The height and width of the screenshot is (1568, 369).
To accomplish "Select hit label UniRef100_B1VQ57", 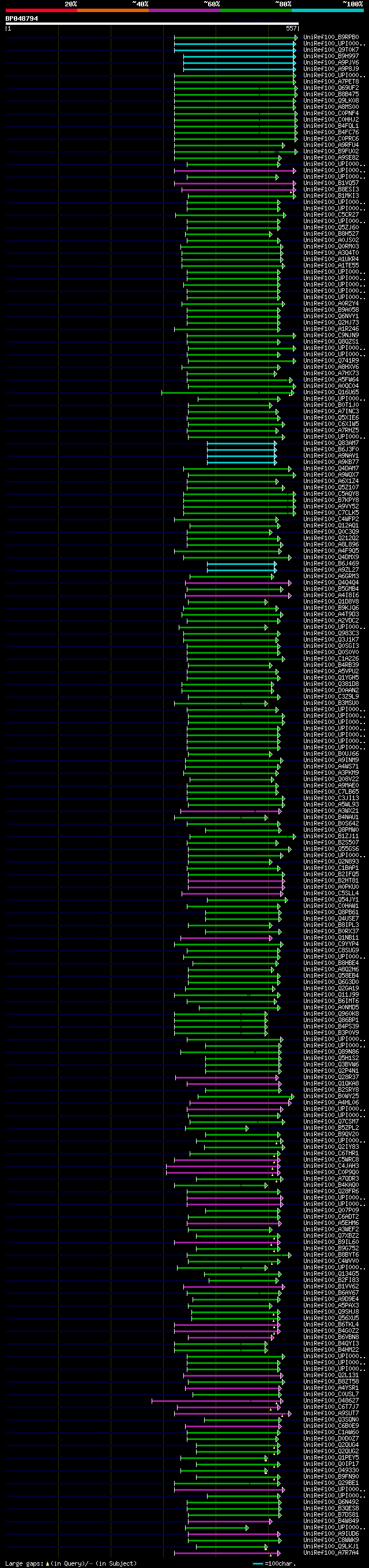I will click(x=332, y=183).
